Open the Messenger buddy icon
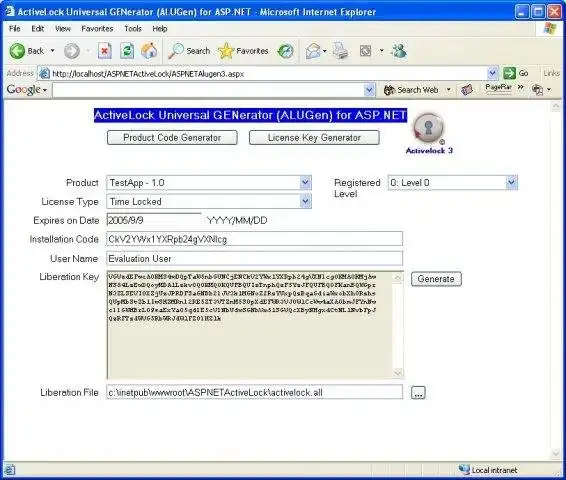This screenshot has width=566, height=480. click(399, 51)
